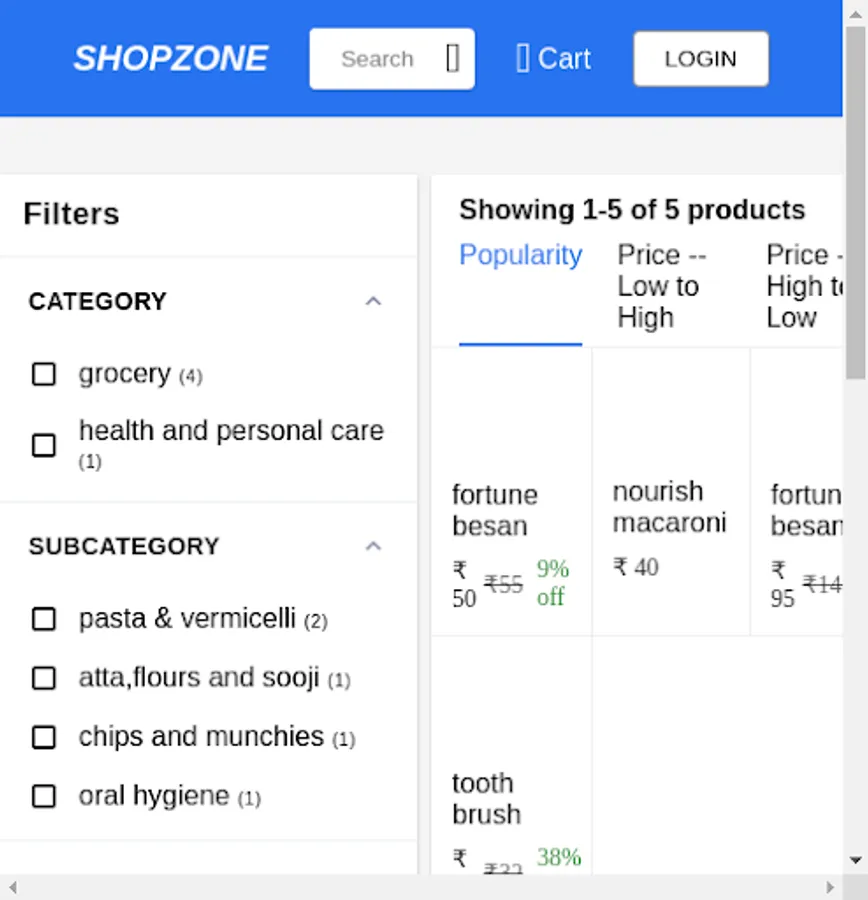Image resolution: width=868 pixels, height=900 pixels.
Task: Collapse the SUBCATEGORY filter section
Action: pyautogui.click(x=373, y=546)
